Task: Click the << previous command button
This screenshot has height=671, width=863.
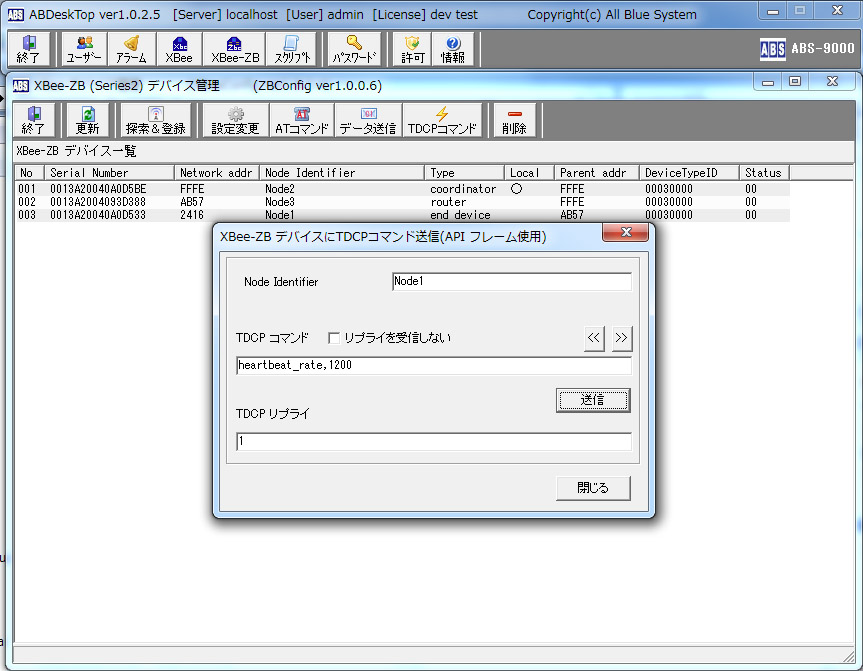Action: click(594, 338)
